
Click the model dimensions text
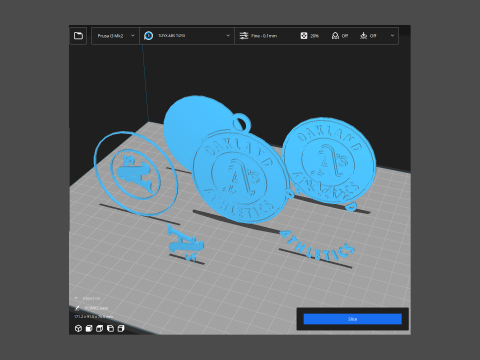[94, 316]
